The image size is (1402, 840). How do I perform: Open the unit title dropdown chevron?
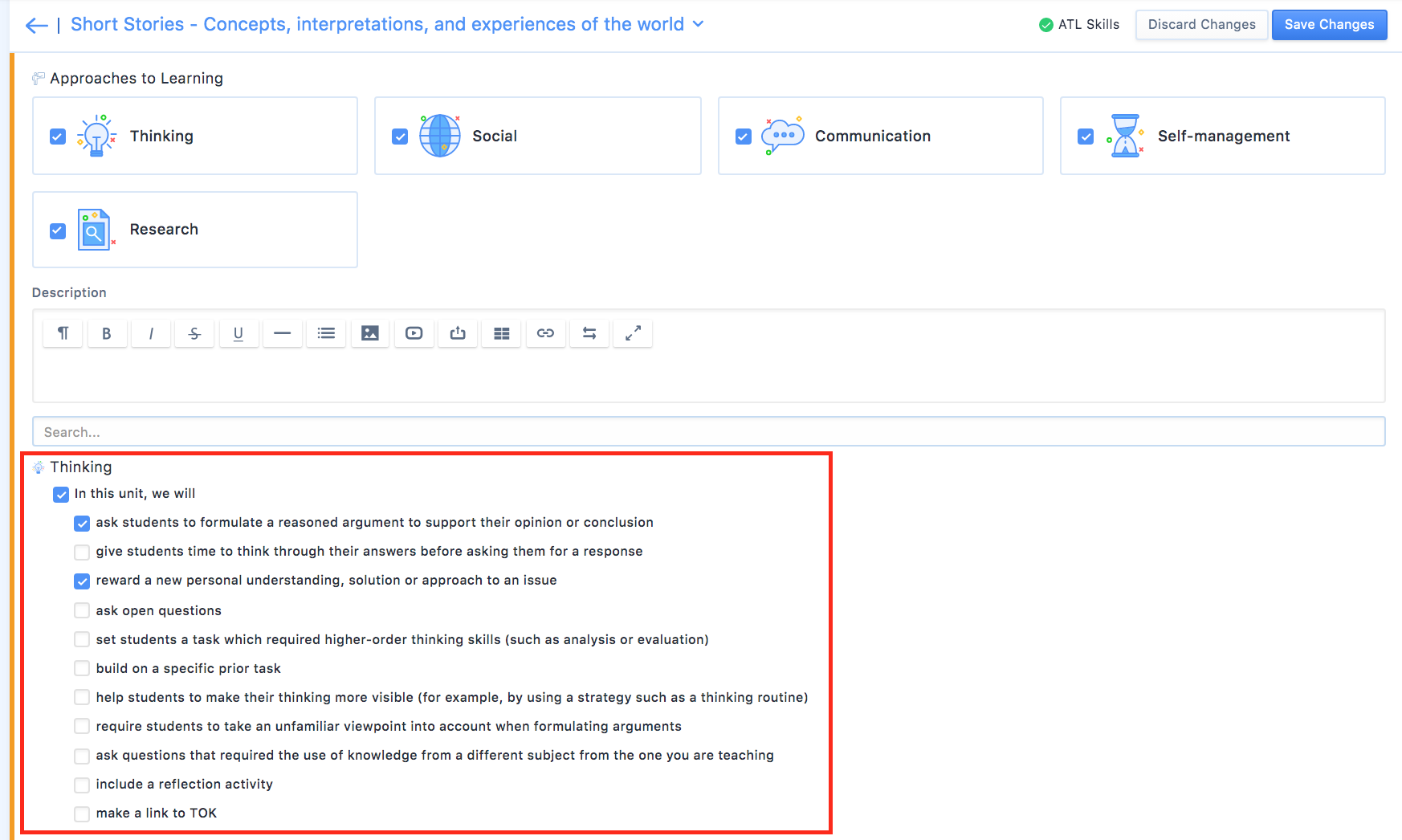[698, 24]
